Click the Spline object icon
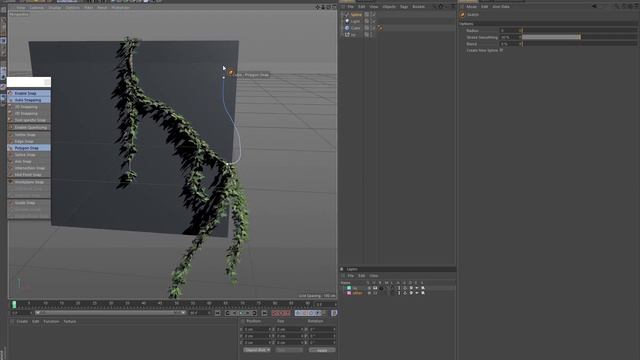Screen dimensions: 640x360 tap(347, 14)
